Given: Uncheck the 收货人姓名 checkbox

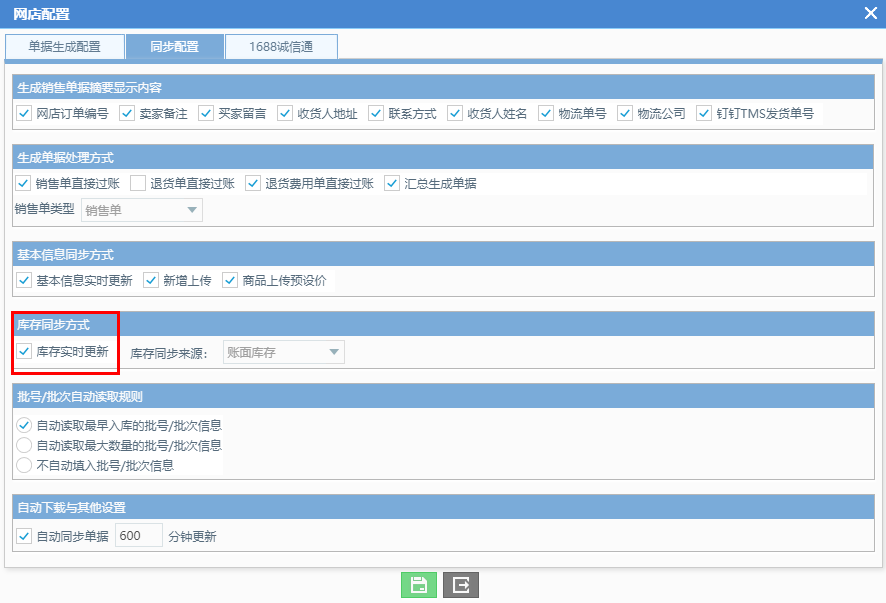Looking at the screenshot, I should 455,114.
